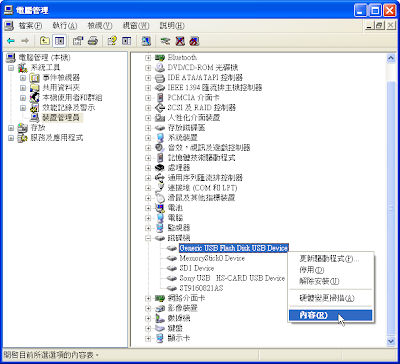This screenshot has height=364, width=400.
Task: Click the vertical scrollbar thumb
Action: click(391, 208)
